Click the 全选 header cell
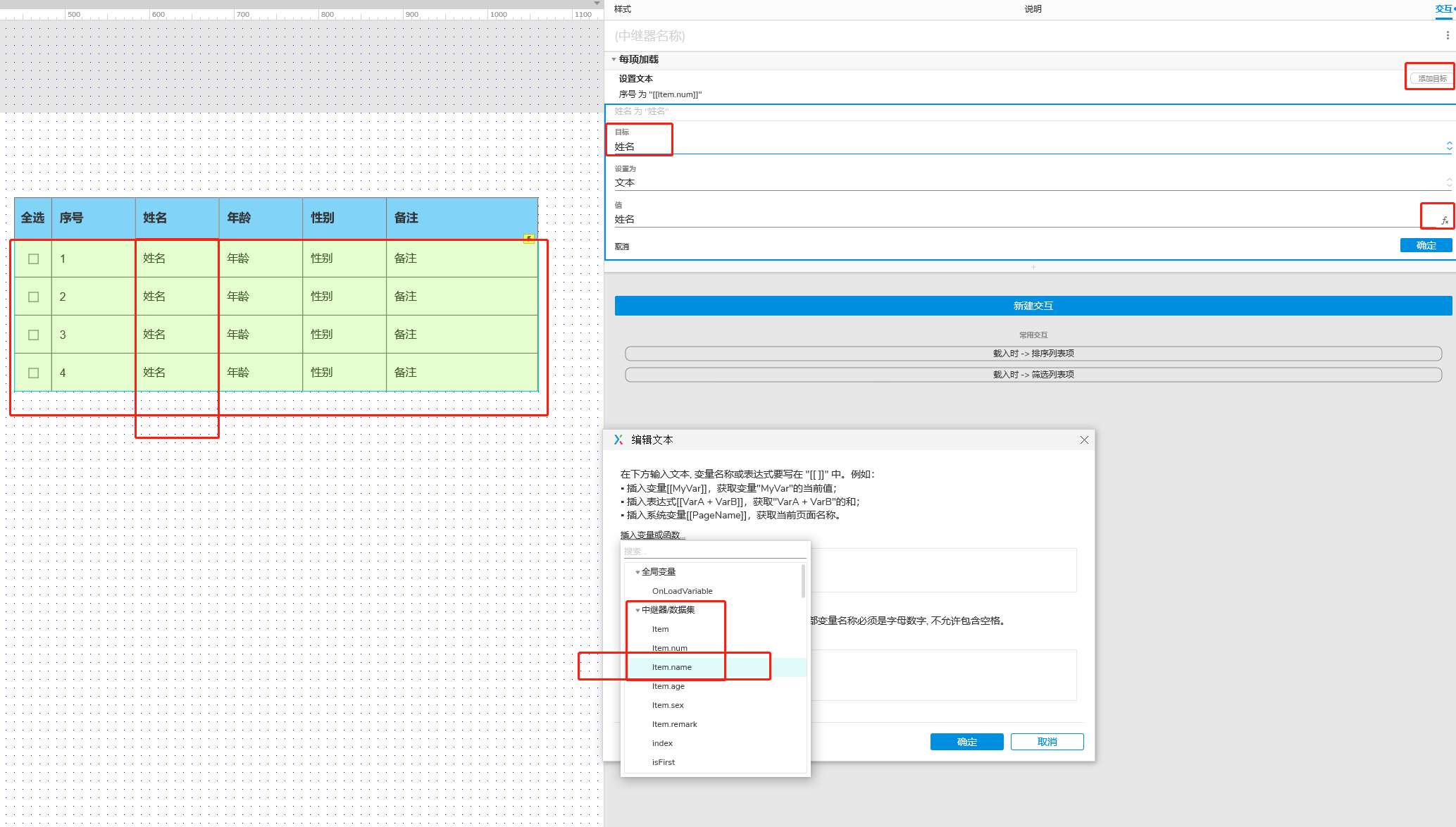The height and width of the screenshot is (827, 1456). pos(33,218)
